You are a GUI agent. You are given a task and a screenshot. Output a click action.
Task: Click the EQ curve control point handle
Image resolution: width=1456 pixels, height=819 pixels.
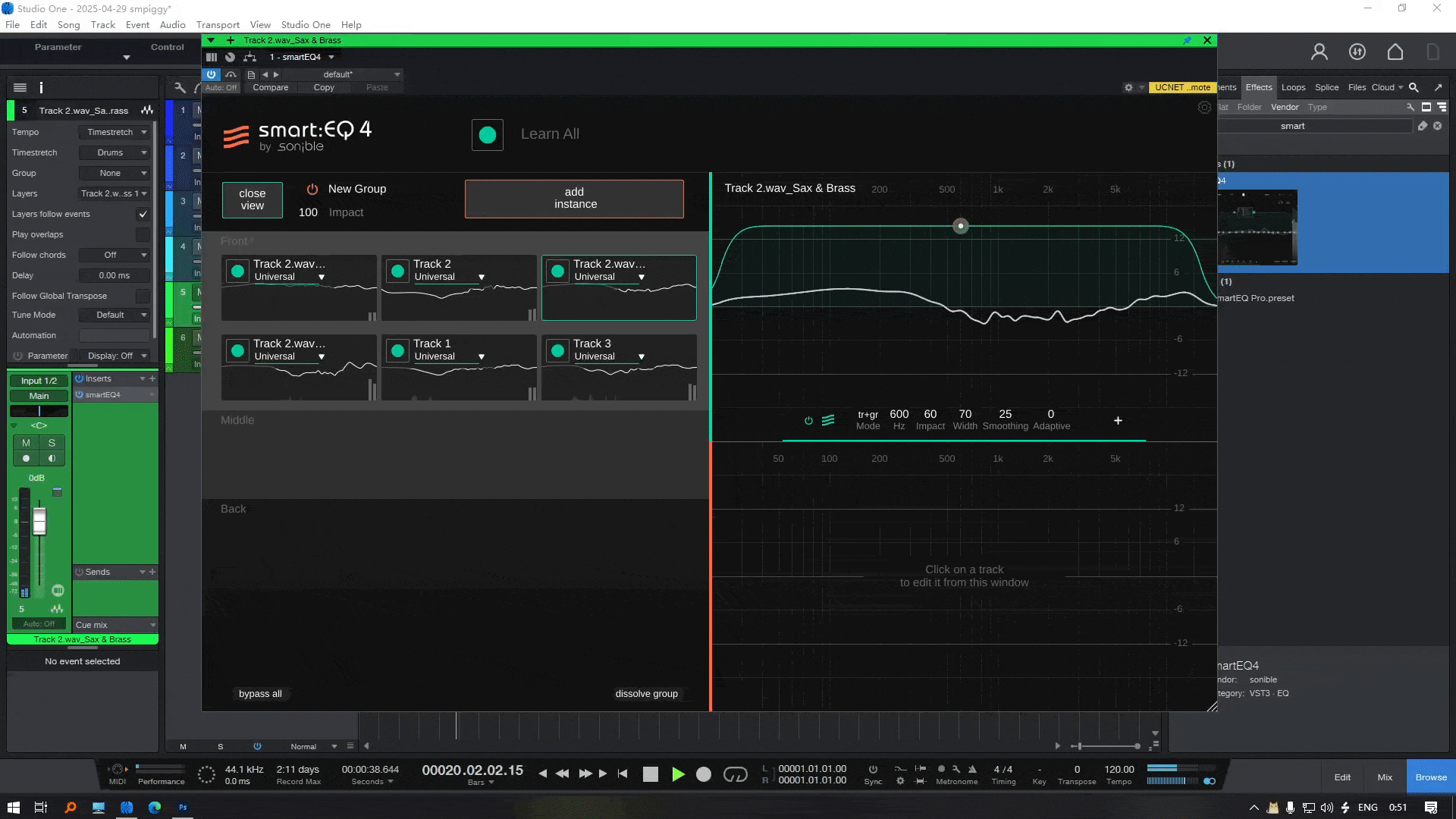[961, 226]
